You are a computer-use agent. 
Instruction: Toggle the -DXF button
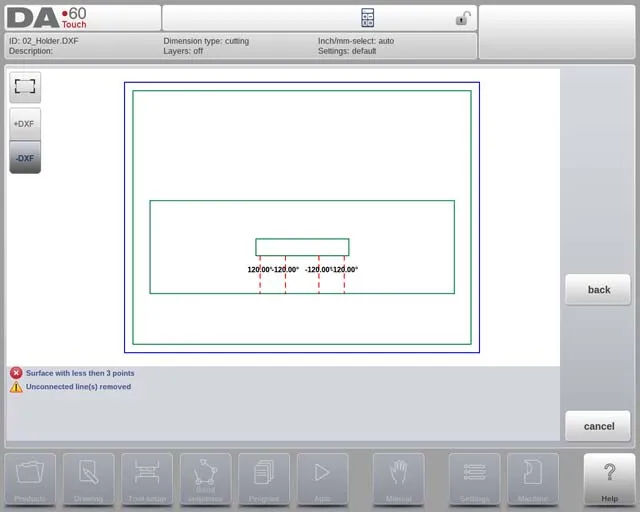click(25, 157)
